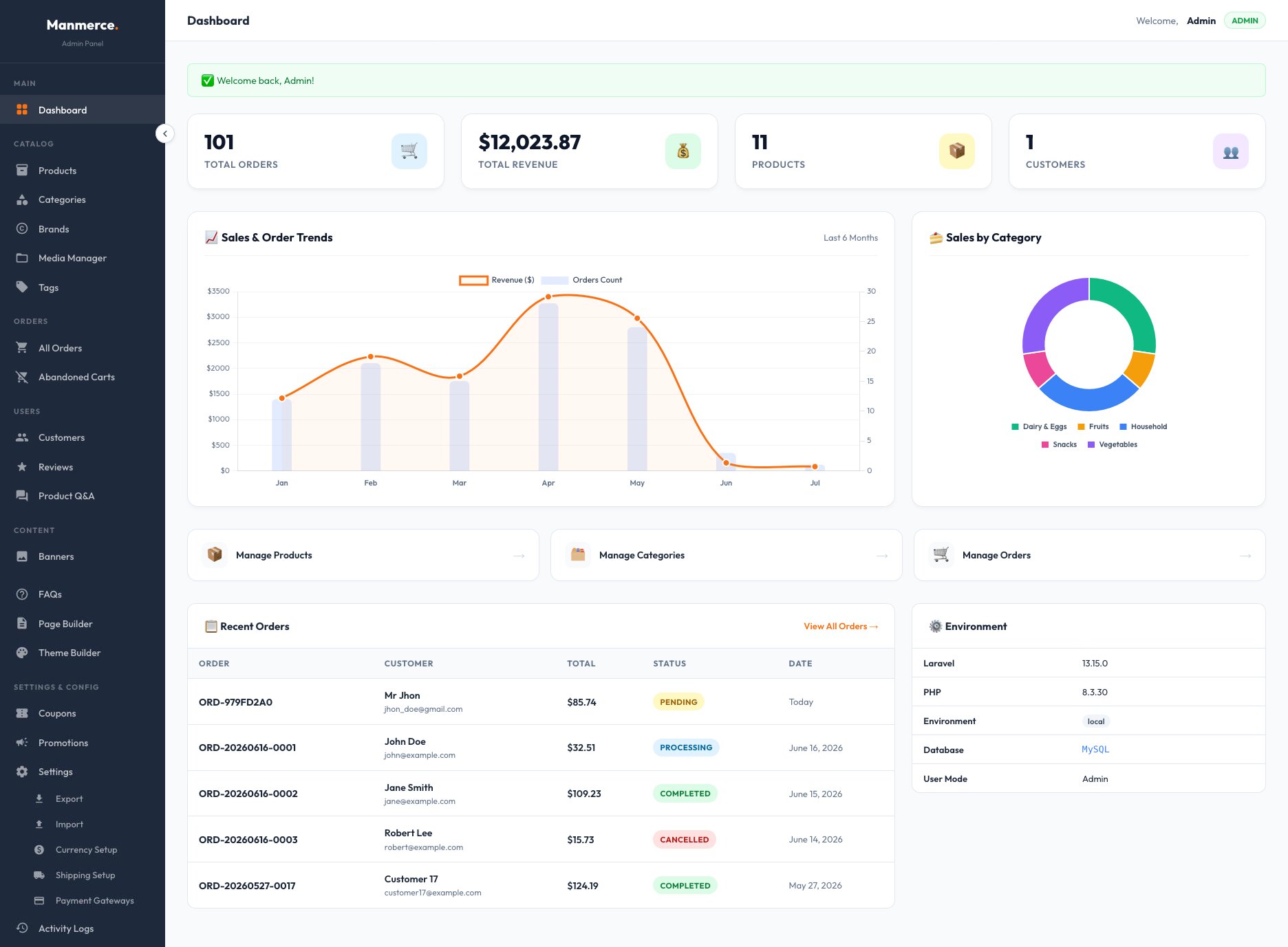
Task: Toggle the Fruits category legend entry
Action: point(1093,426)
